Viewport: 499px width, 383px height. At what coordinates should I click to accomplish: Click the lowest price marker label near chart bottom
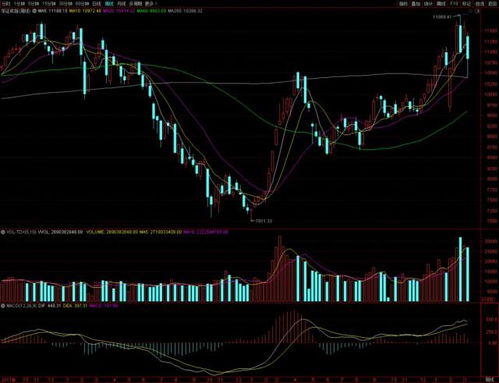tap(264, 221)
